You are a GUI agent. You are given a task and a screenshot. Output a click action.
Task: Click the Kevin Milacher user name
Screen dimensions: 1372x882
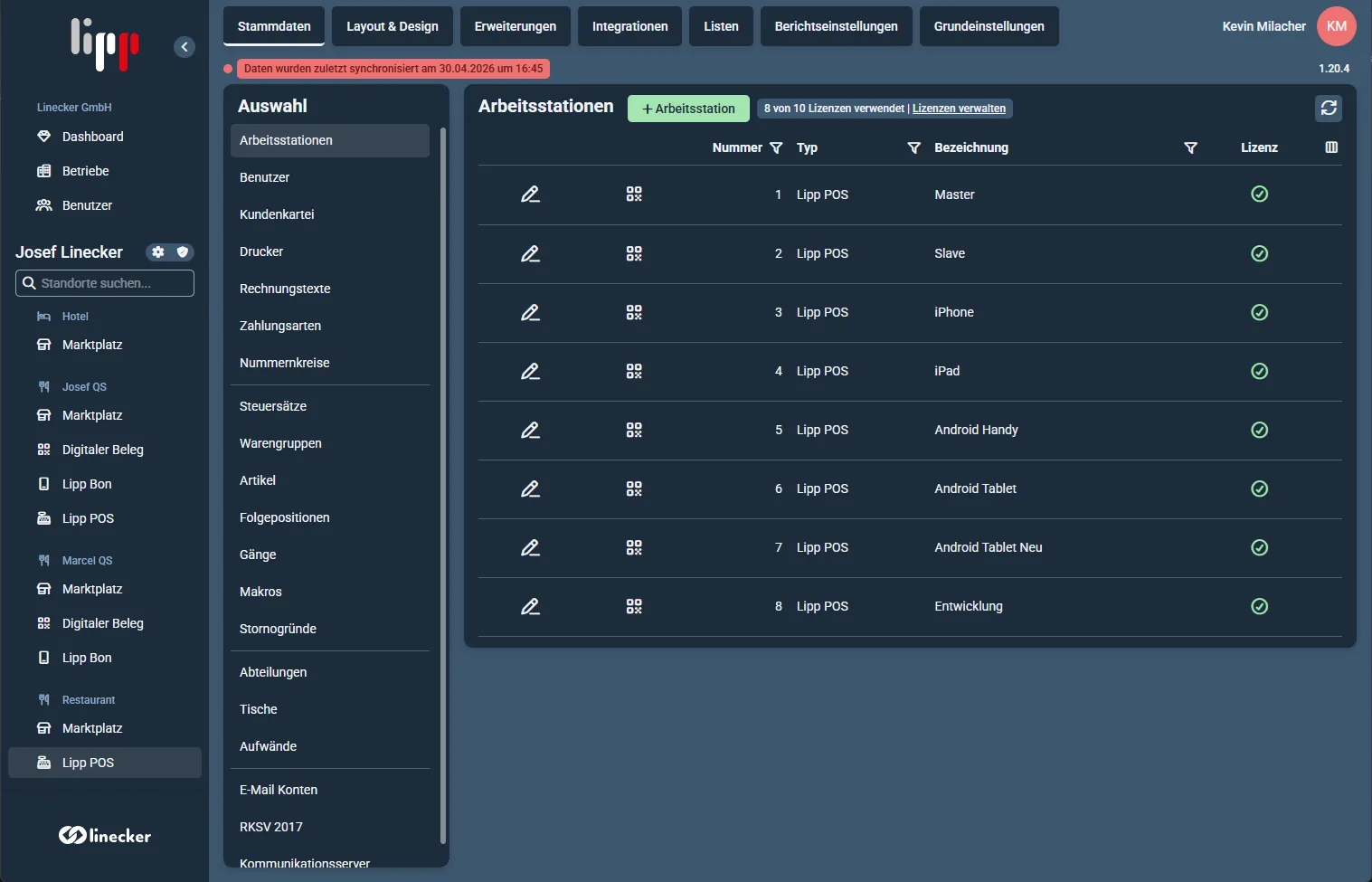tap(1263, 26)
